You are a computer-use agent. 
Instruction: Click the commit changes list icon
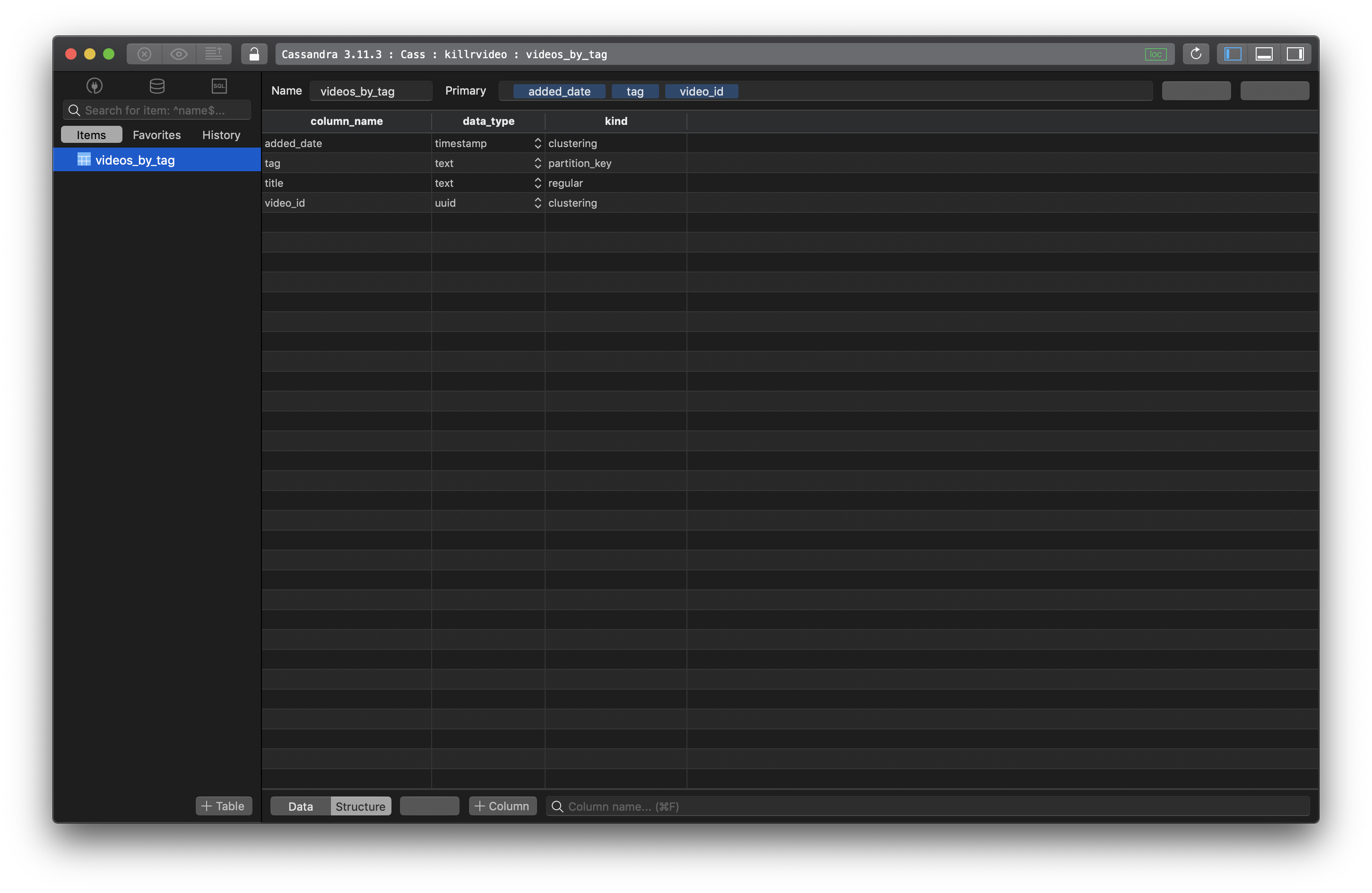(x=213, y=54)
